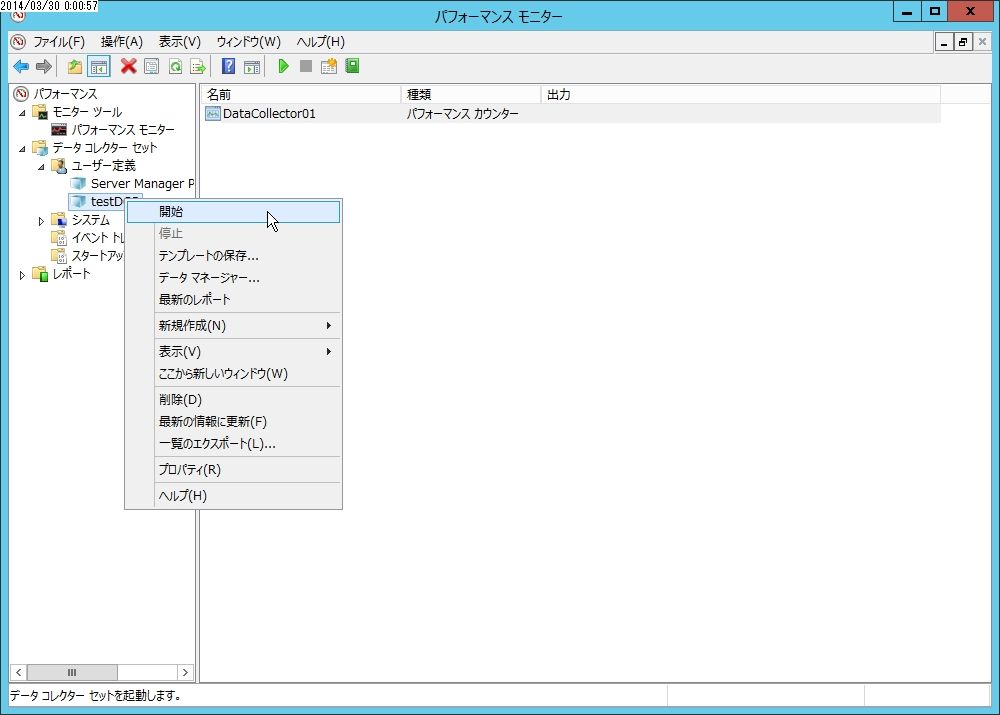Click the left pane horizontal scrollbar
The image size is (1000, 715).
point(70,672)
